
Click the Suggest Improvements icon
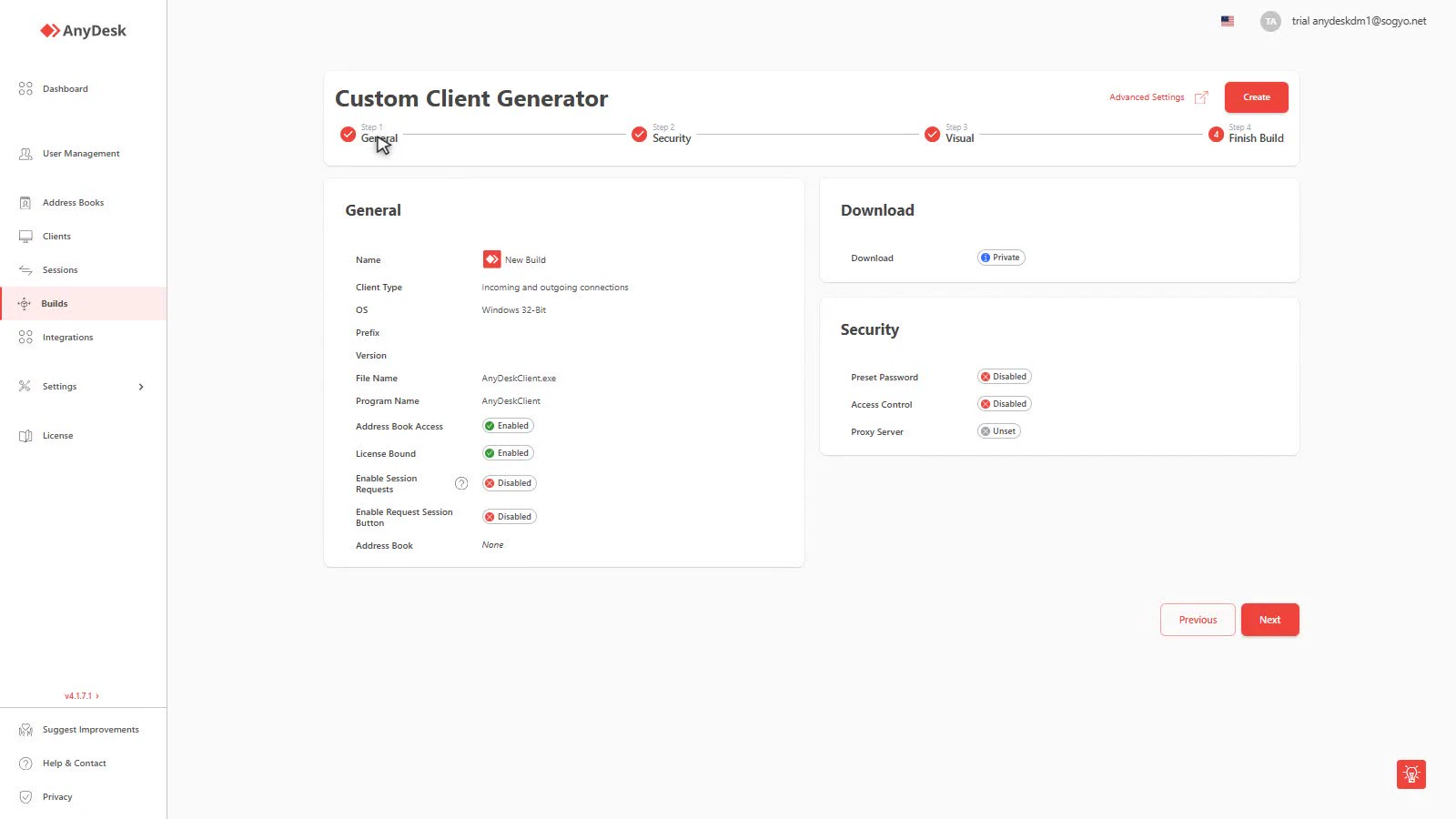25,730
